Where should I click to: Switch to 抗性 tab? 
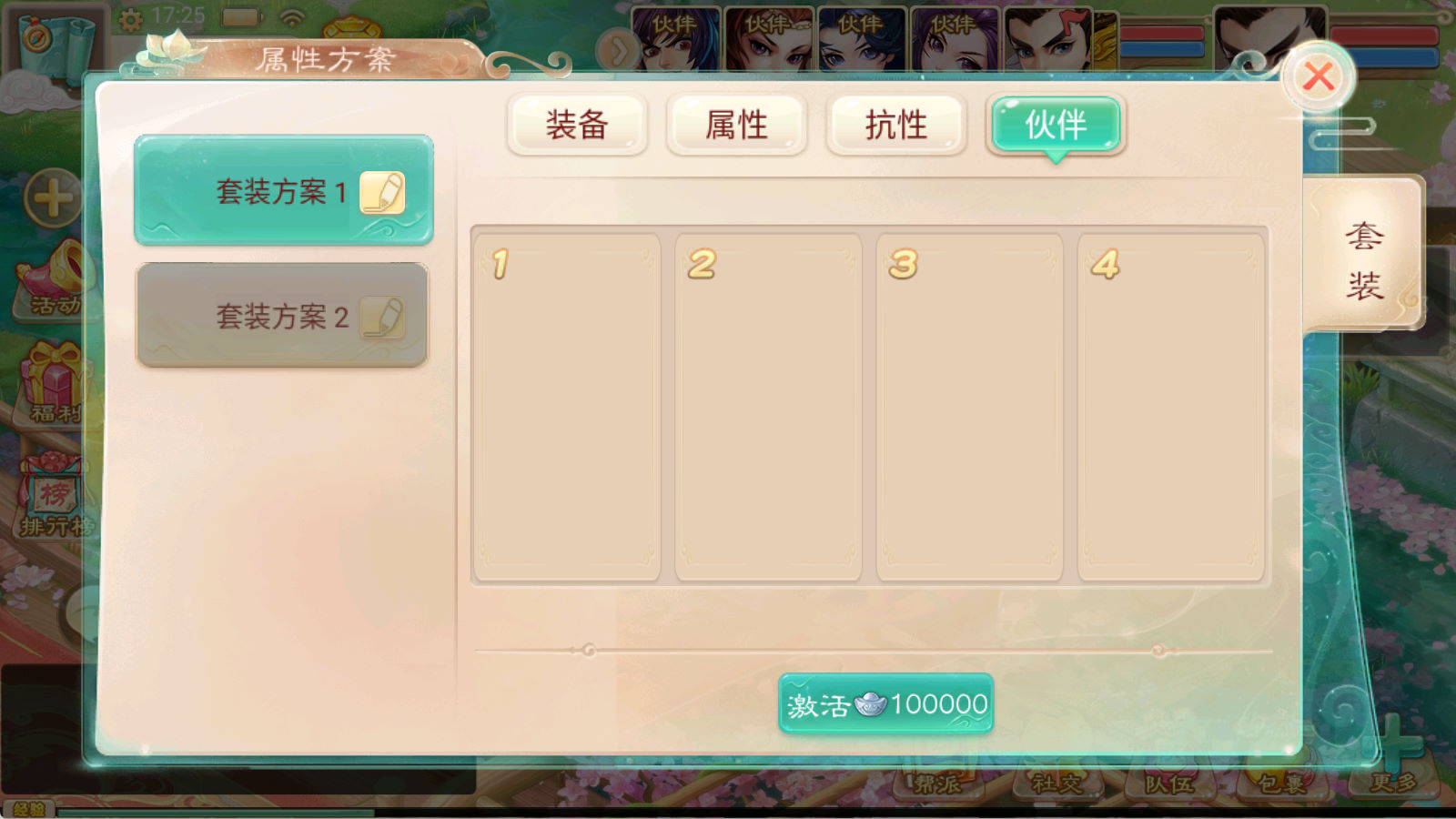[x=896, y=125]
